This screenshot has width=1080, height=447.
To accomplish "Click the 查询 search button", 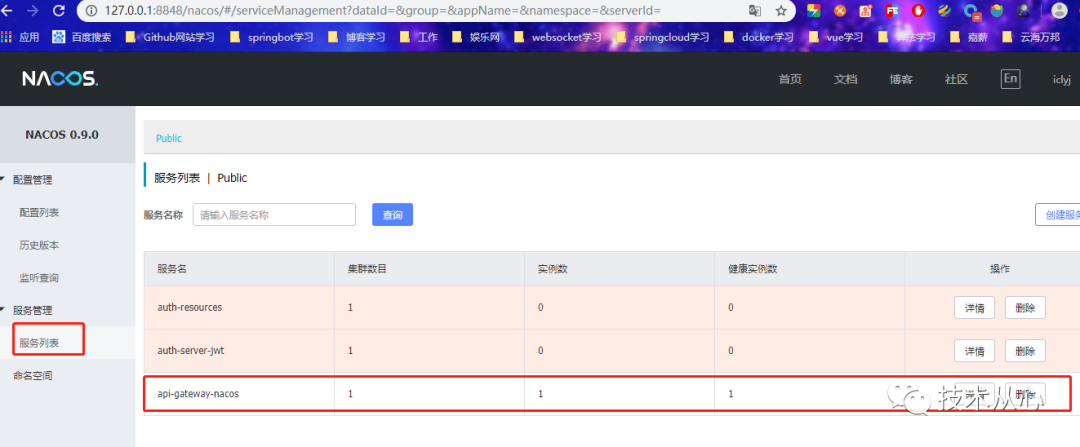I will (x=393, y=215).
